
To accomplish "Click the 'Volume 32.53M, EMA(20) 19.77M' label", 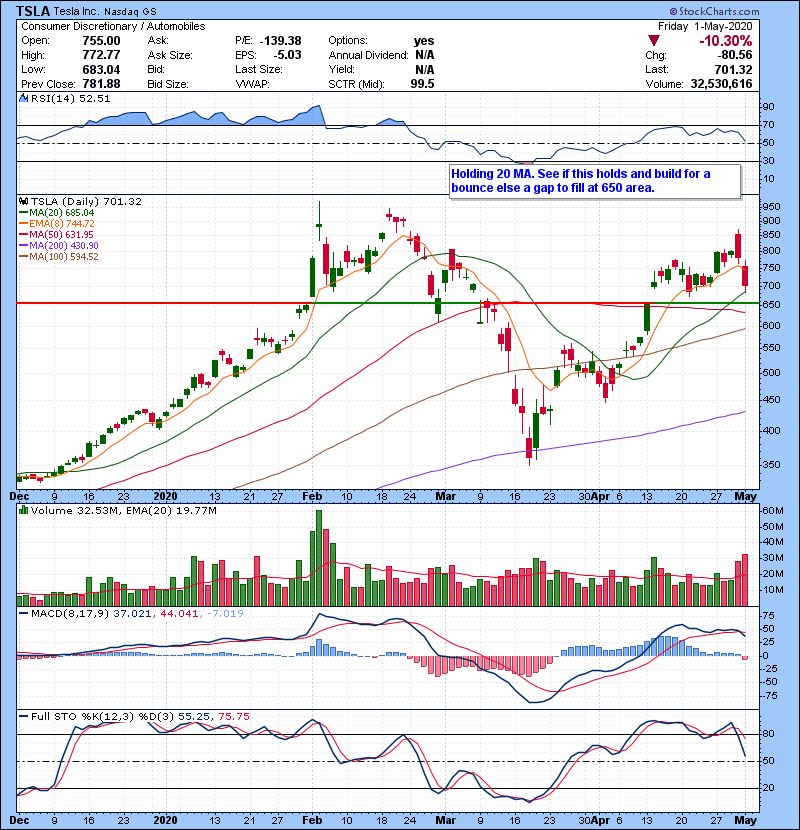I will point(124,511).
